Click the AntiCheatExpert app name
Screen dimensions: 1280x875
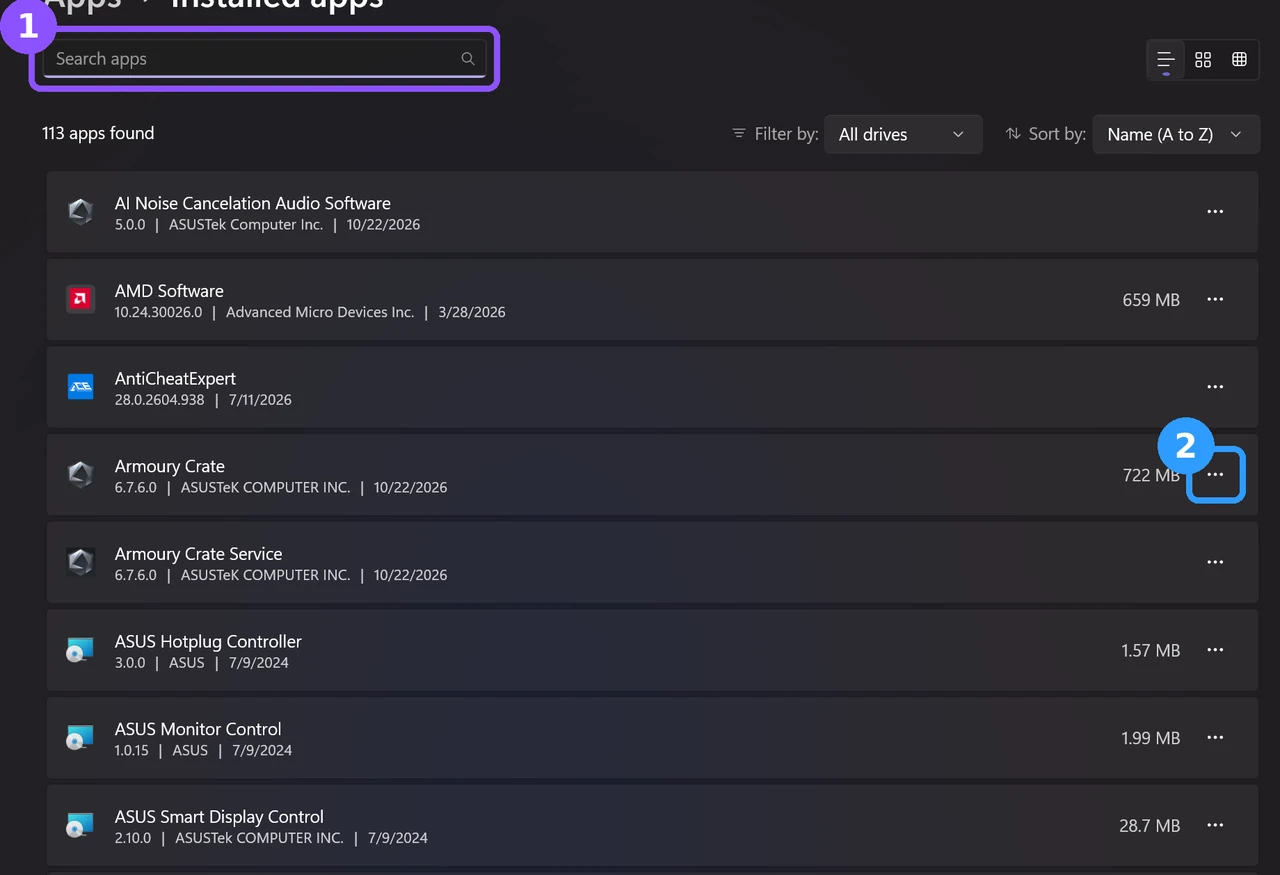pyautogui.click(x=175, y=379)
